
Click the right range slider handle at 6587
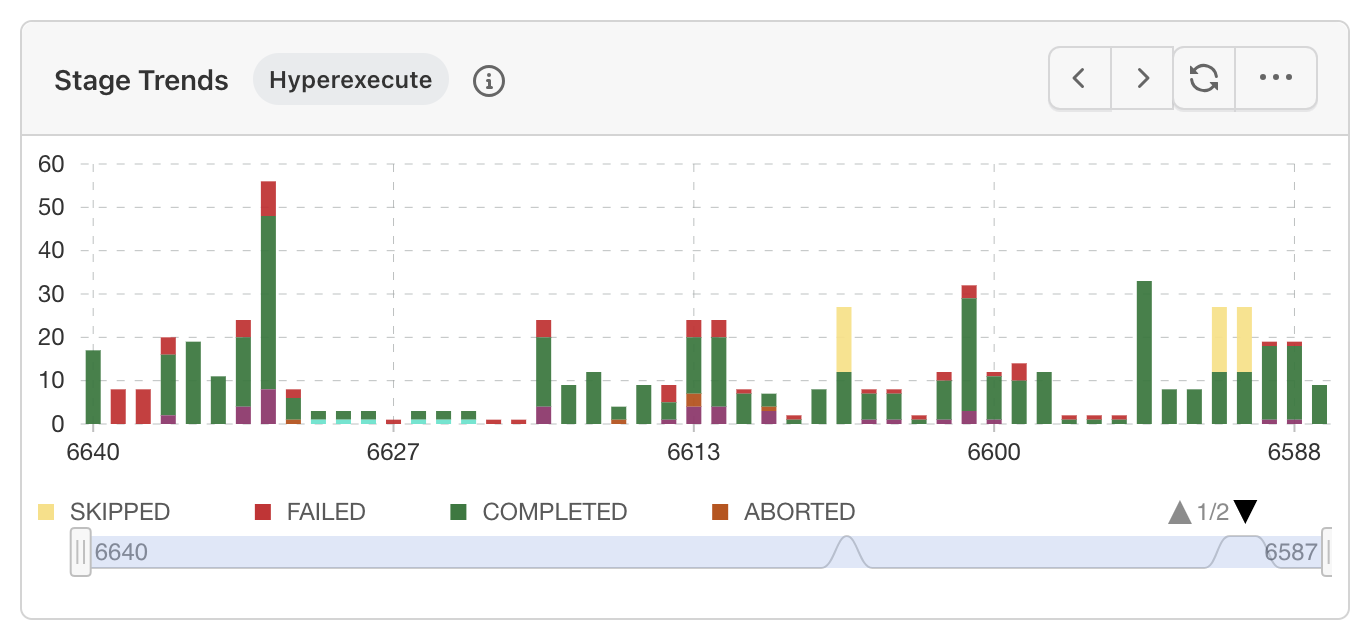point(1326,552)
